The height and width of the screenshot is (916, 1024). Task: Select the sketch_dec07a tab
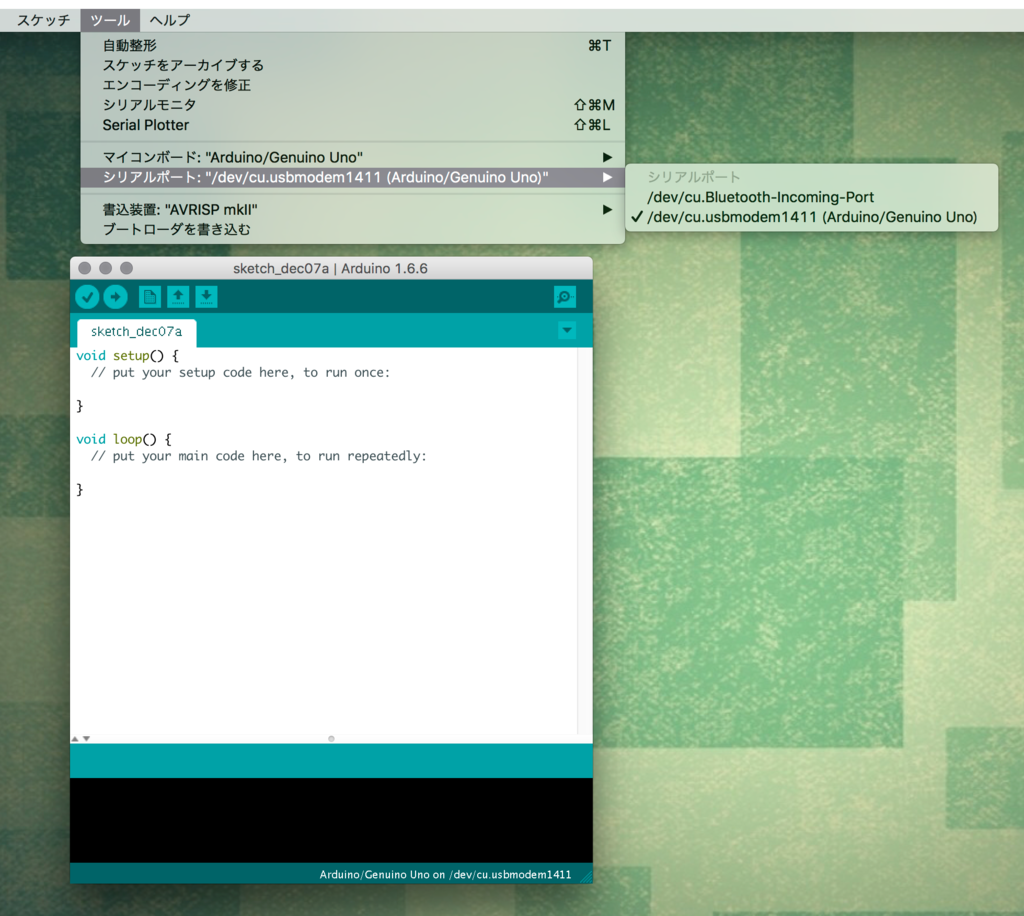pos(136,332)
